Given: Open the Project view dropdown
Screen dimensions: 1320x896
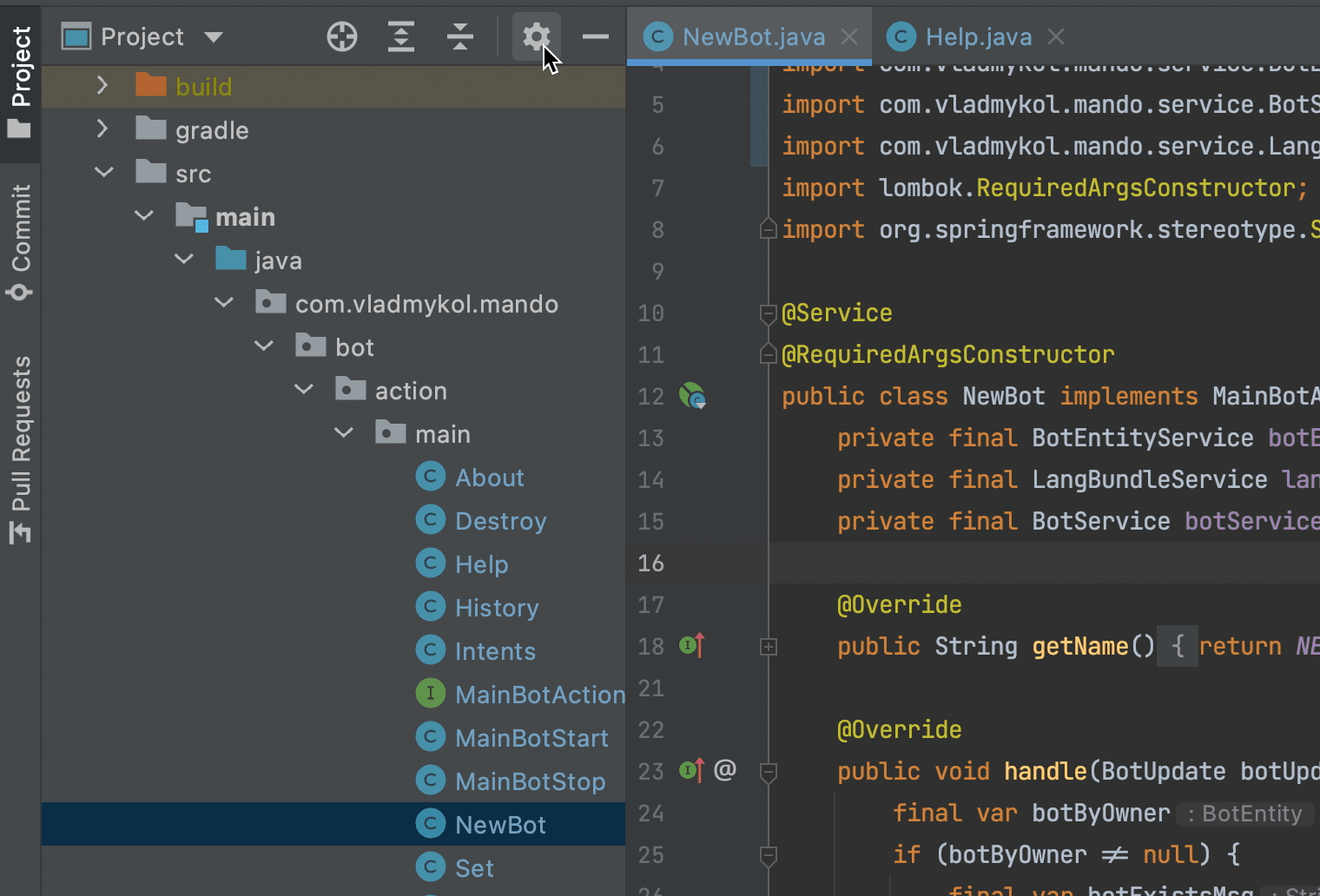Looking at the screenshot, I should (x=213, y=36).
